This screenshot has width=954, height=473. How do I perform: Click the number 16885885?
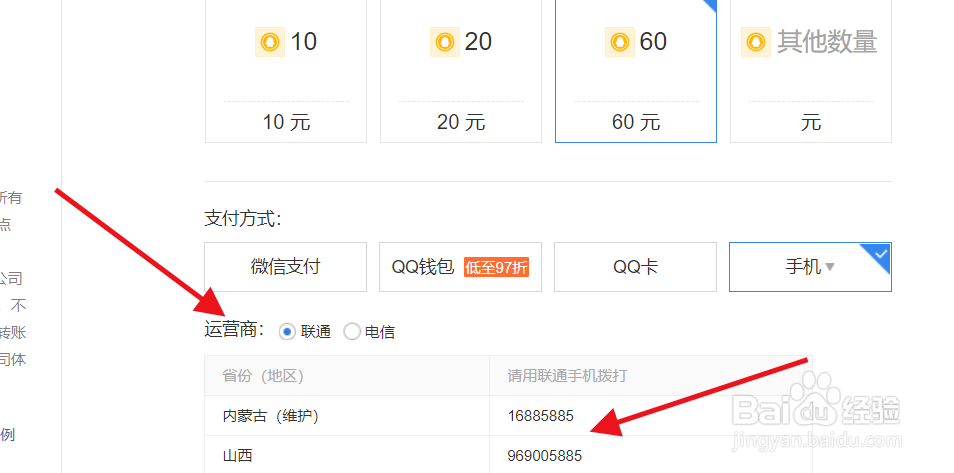coord(541,416)
